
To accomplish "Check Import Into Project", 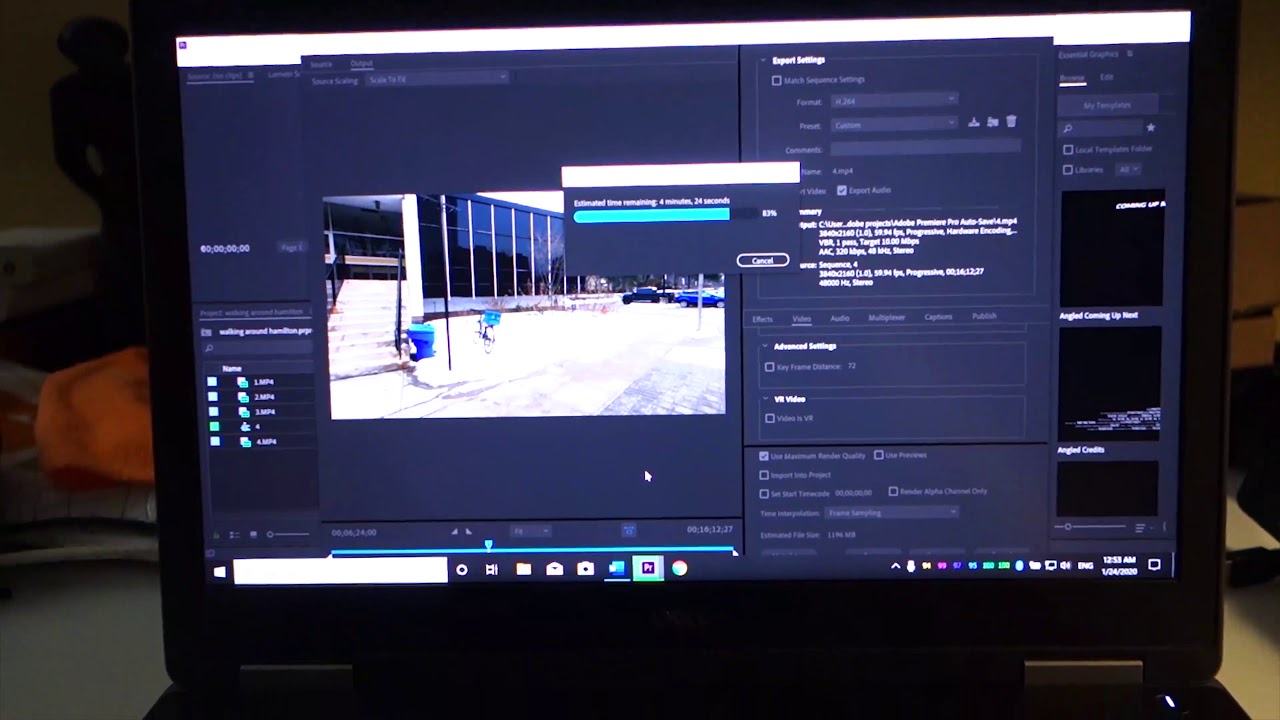I will point(764,475).
